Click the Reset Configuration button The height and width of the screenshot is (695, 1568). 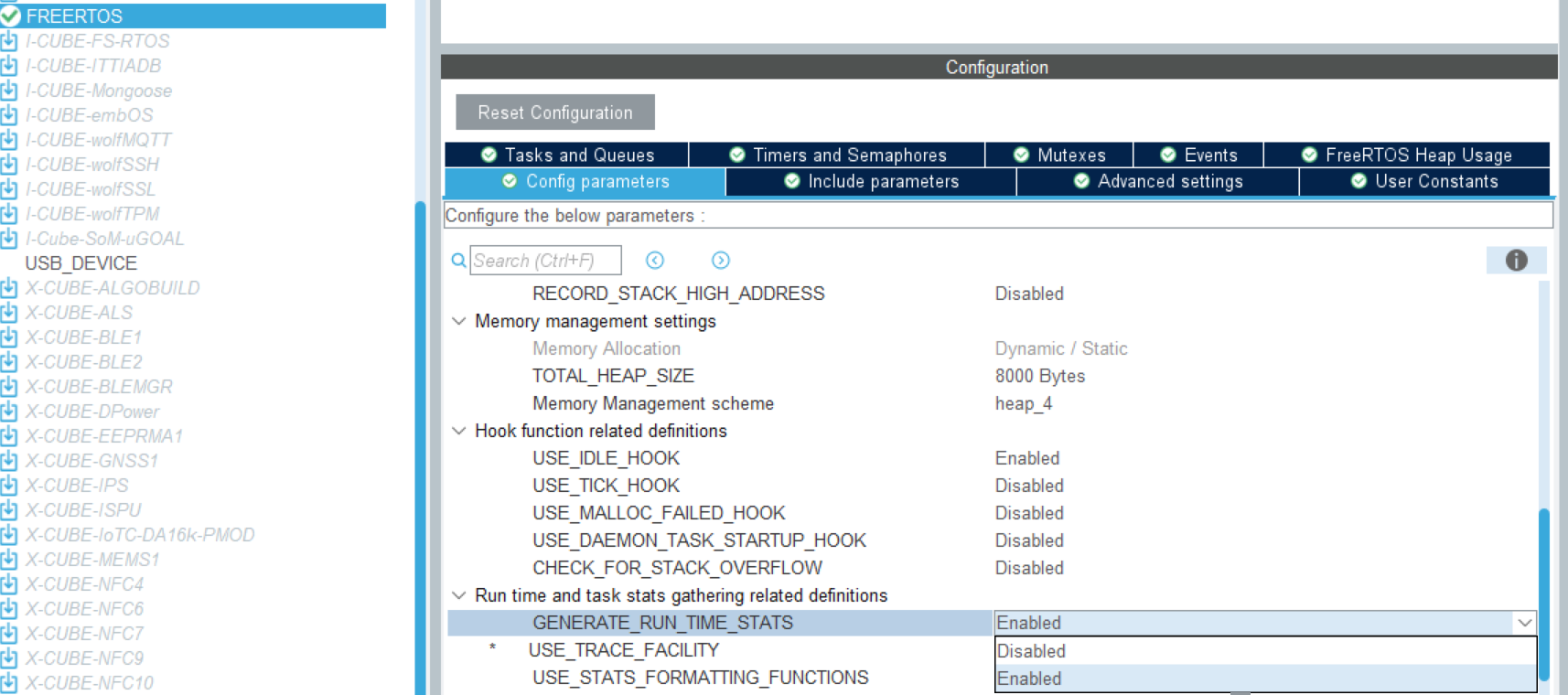pyautogui.click(x=555, y=112)
